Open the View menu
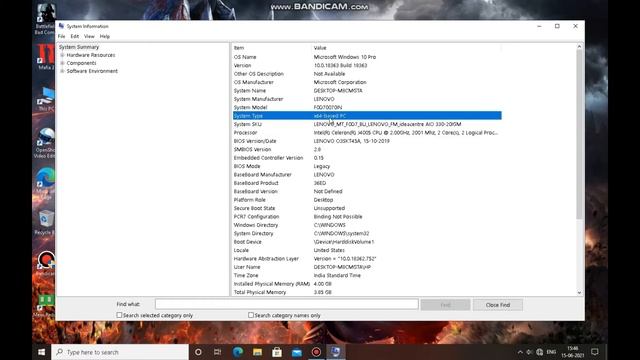Image resolution: width=640 pixels, height=360 pixels. coord(89,36)
